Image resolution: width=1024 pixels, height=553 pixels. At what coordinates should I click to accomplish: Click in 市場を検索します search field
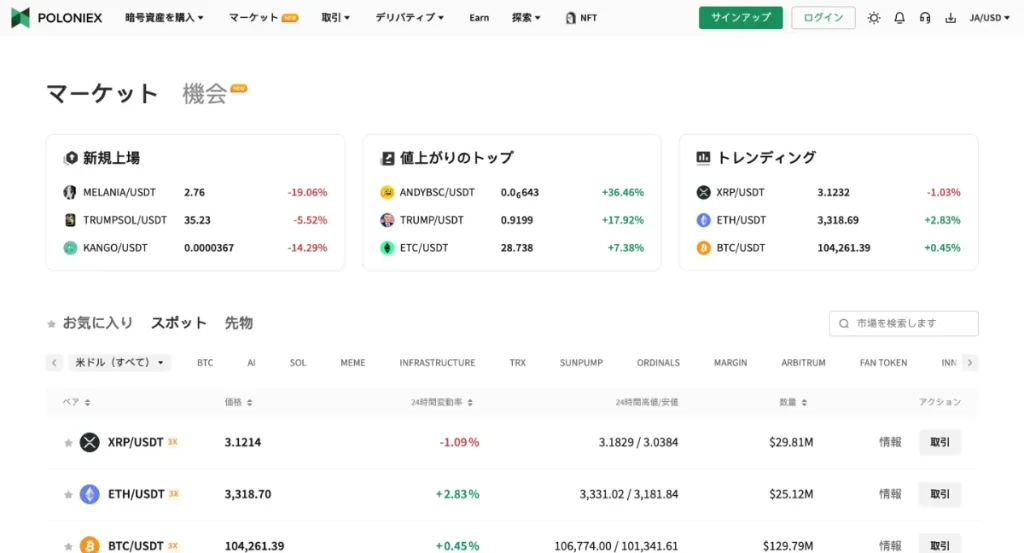coord(904,323)
